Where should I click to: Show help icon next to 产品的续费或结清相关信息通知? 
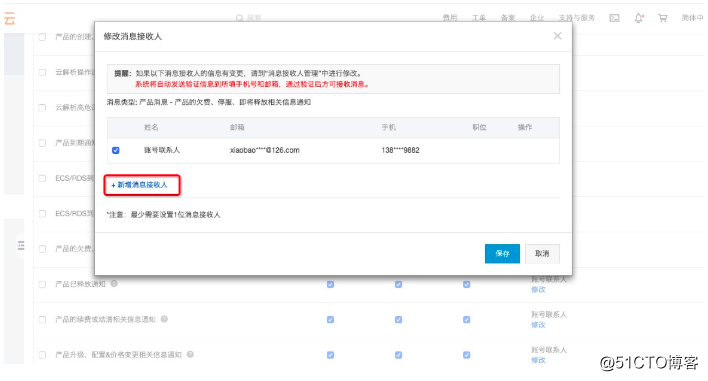[164, 319]
